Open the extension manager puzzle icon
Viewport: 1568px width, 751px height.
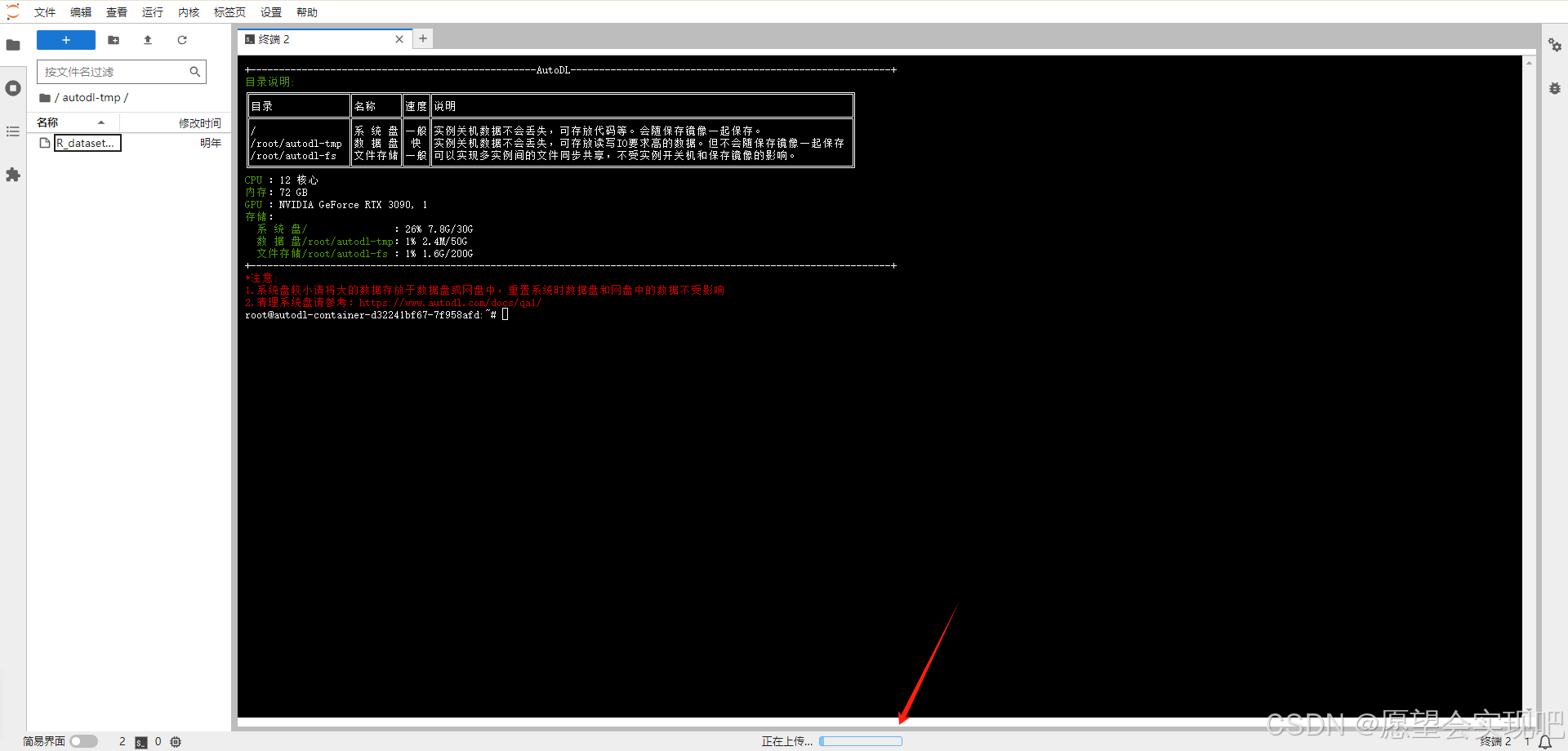point(13,175)
